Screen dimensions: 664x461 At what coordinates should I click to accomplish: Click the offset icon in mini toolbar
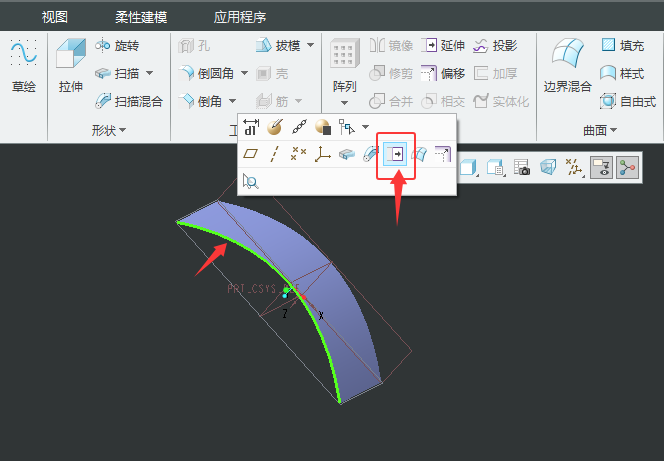coord(443,154)
